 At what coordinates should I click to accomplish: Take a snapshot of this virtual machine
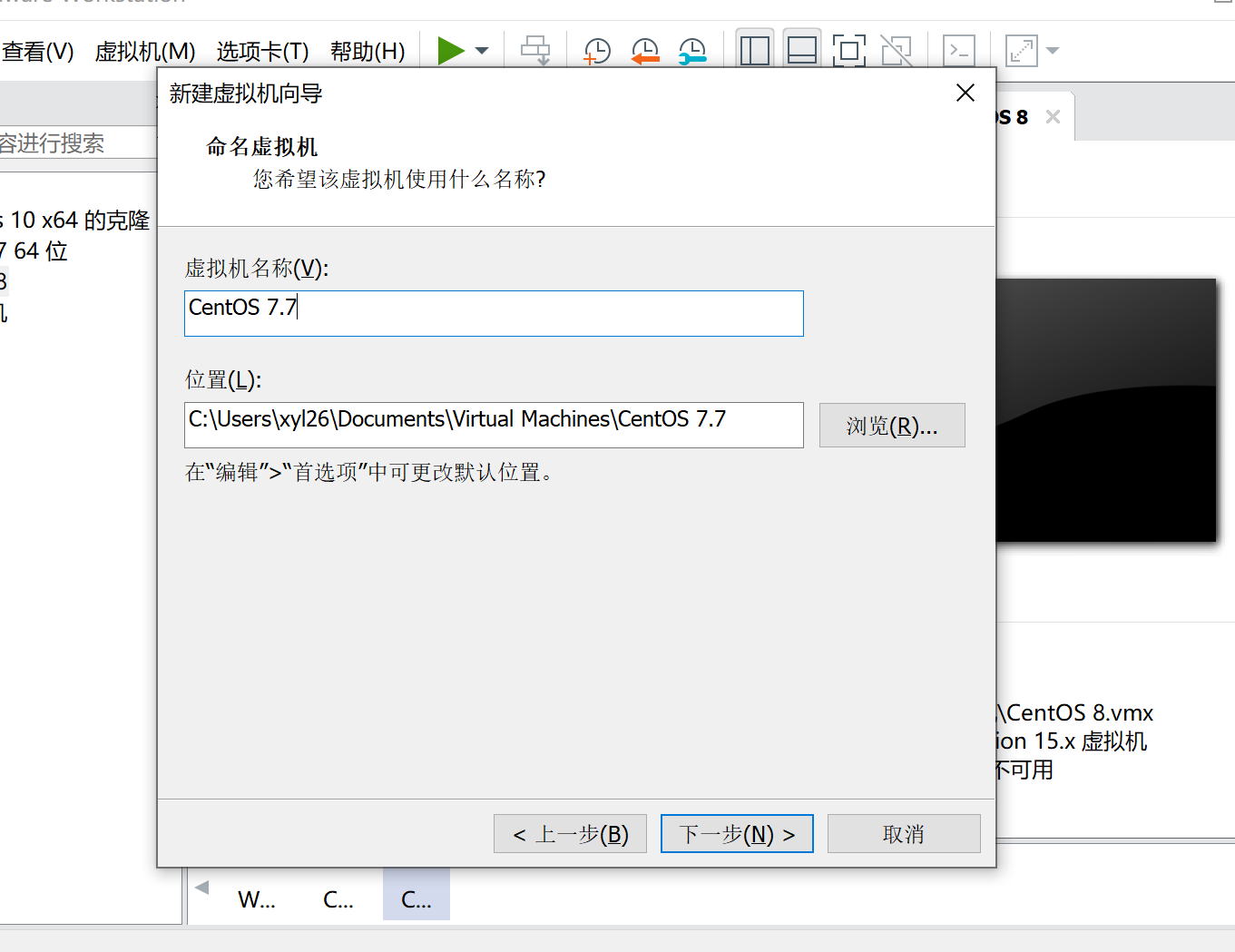tap(596, 51)
